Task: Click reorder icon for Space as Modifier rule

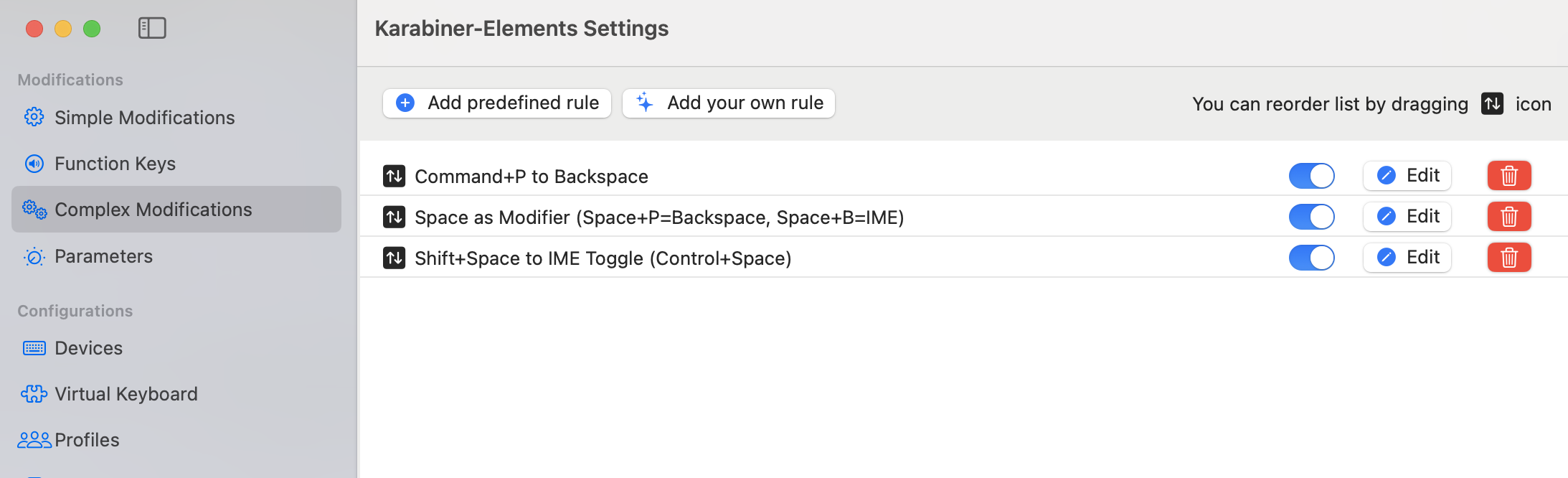Action: tap(394, 217)
